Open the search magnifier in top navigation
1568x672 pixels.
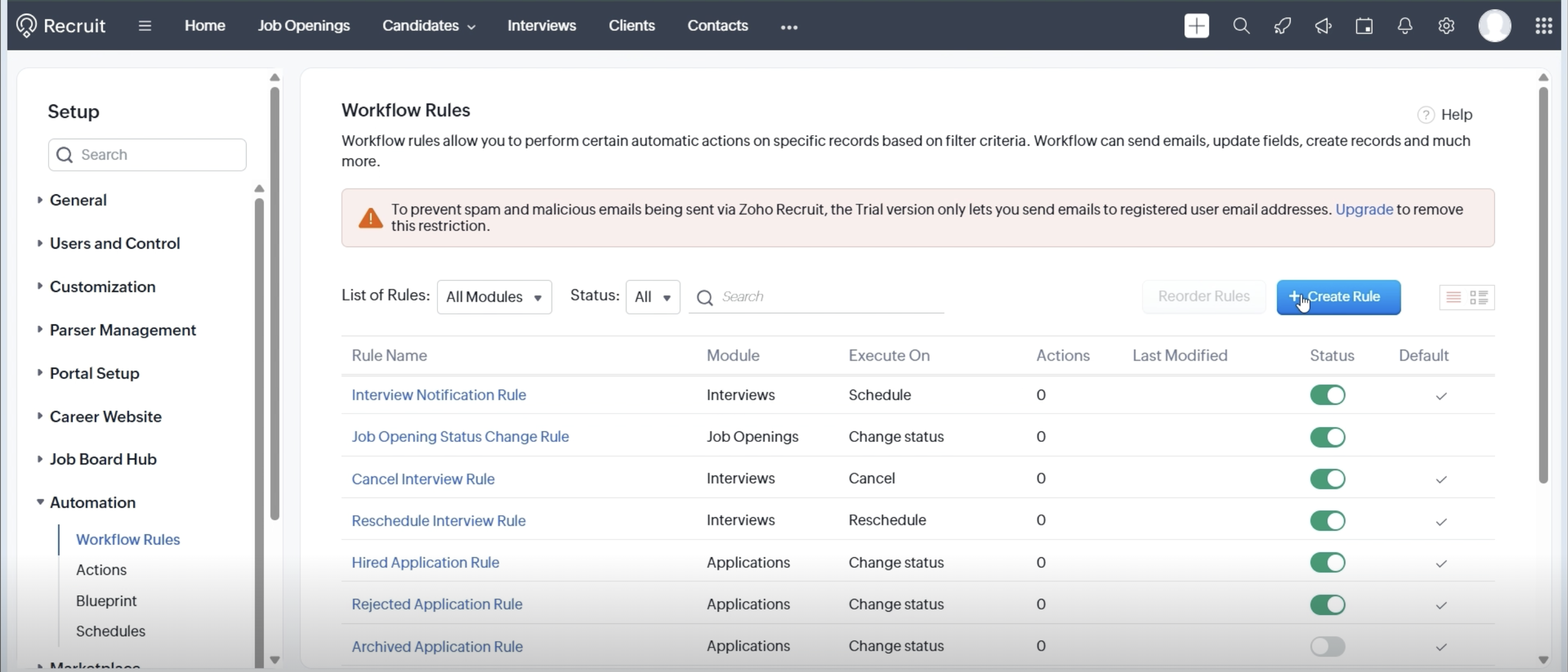(1241, 26)
